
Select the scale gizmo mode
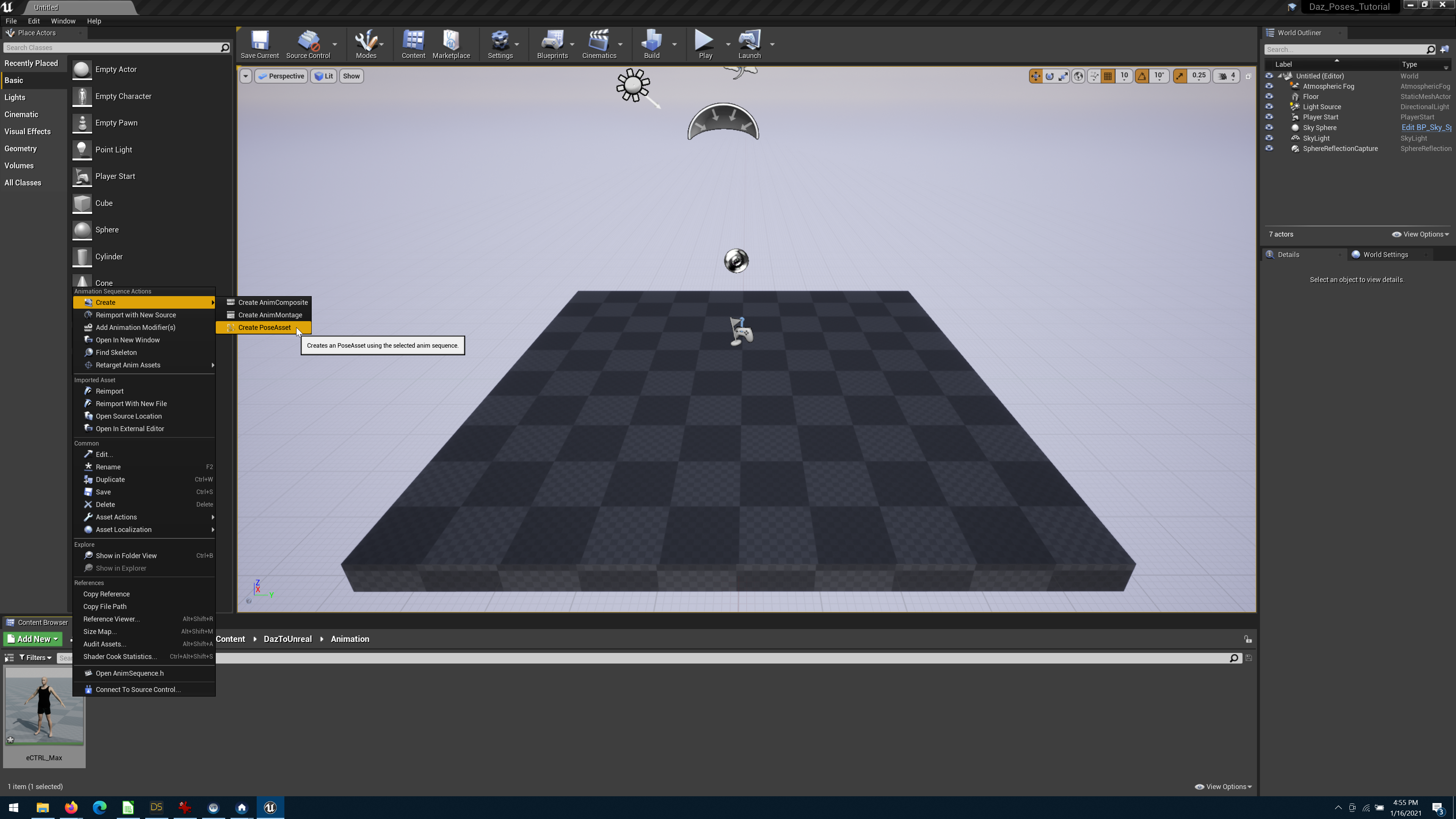click(1063, 76)
